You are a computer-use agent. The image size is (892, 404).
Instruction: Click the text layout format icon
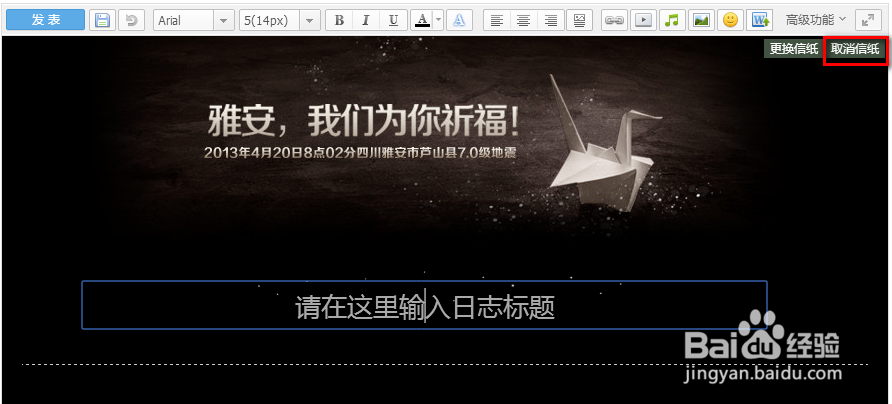pyautogui.click(x=579, y=20)
